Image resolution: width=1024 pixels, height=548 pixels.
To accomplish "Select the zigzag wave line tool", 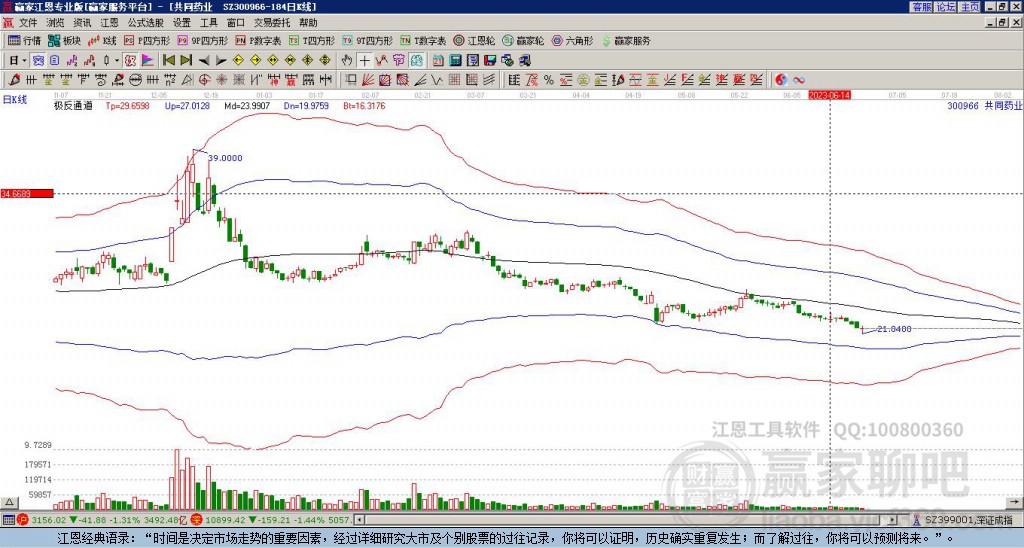I will (x=436, y=80).
